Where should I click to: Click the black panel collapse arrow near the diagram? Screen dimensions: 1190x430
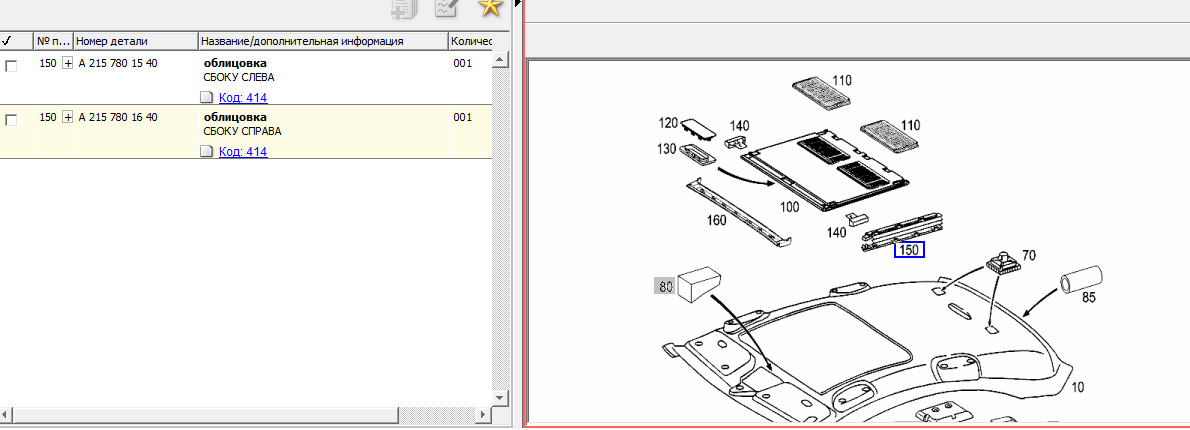click(518, 4)
